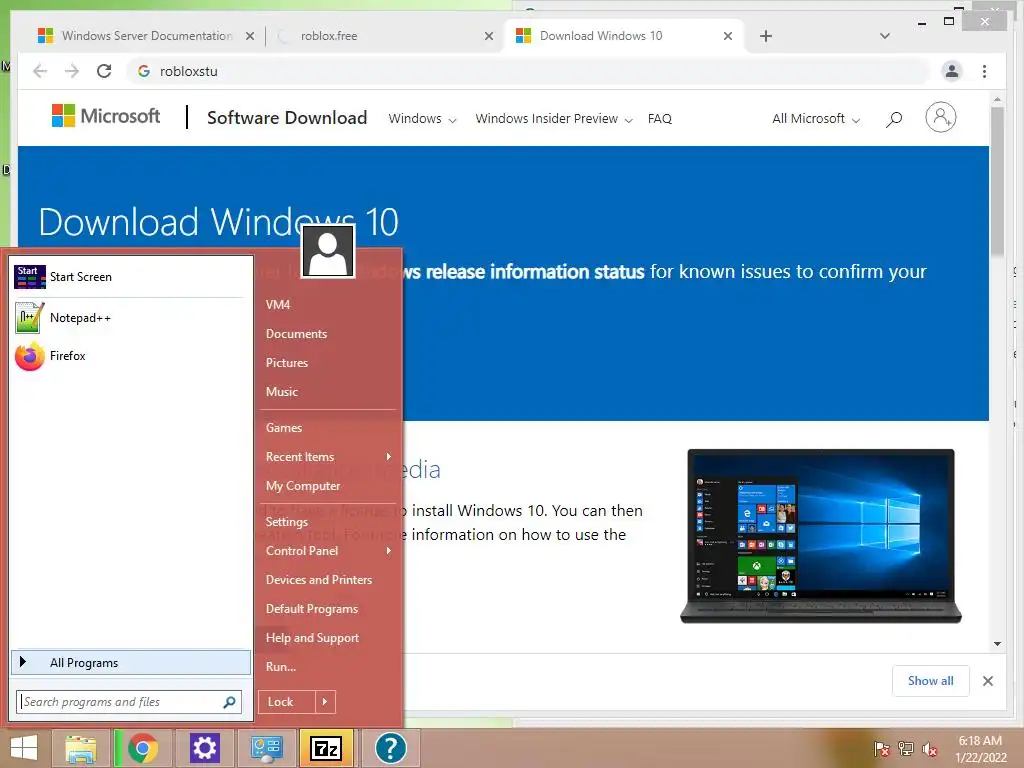
Task: Open the Chrome profile avatar button
Action: click(952, 71)
